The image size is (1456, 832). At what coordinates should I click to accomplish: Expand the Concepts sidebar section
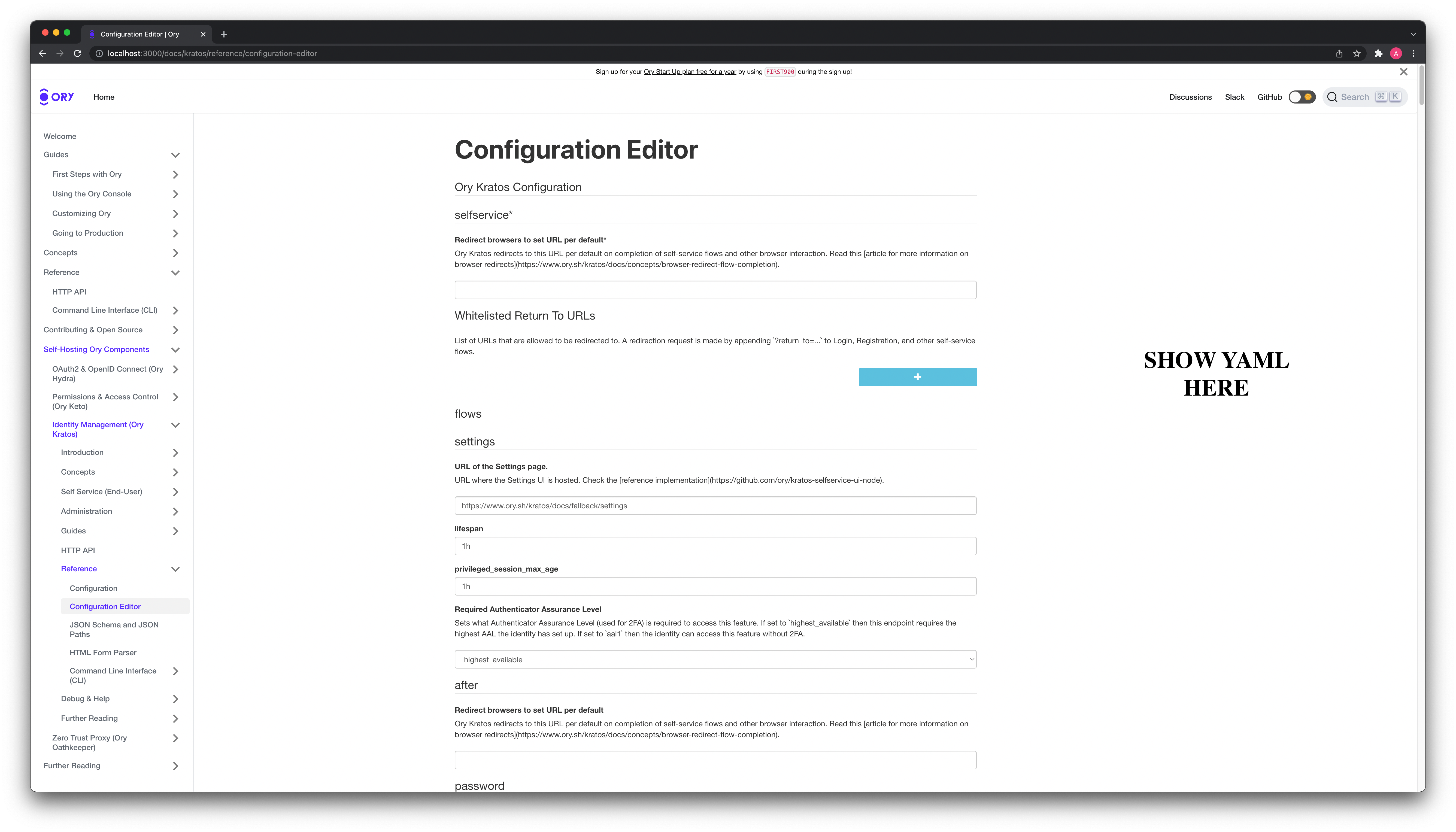175,253
